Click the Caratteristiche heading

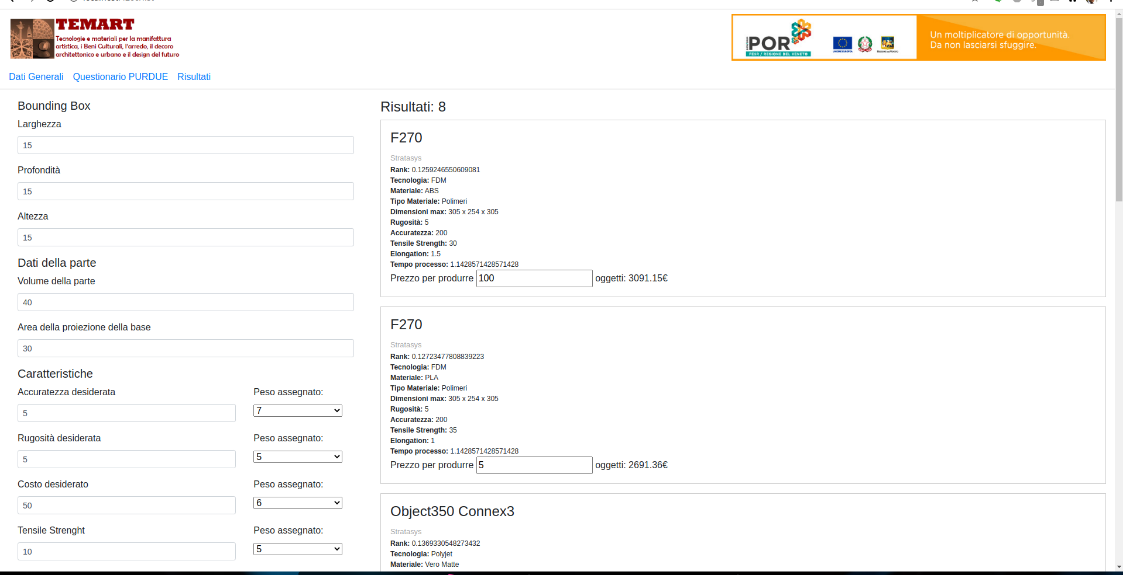[55, 373]
